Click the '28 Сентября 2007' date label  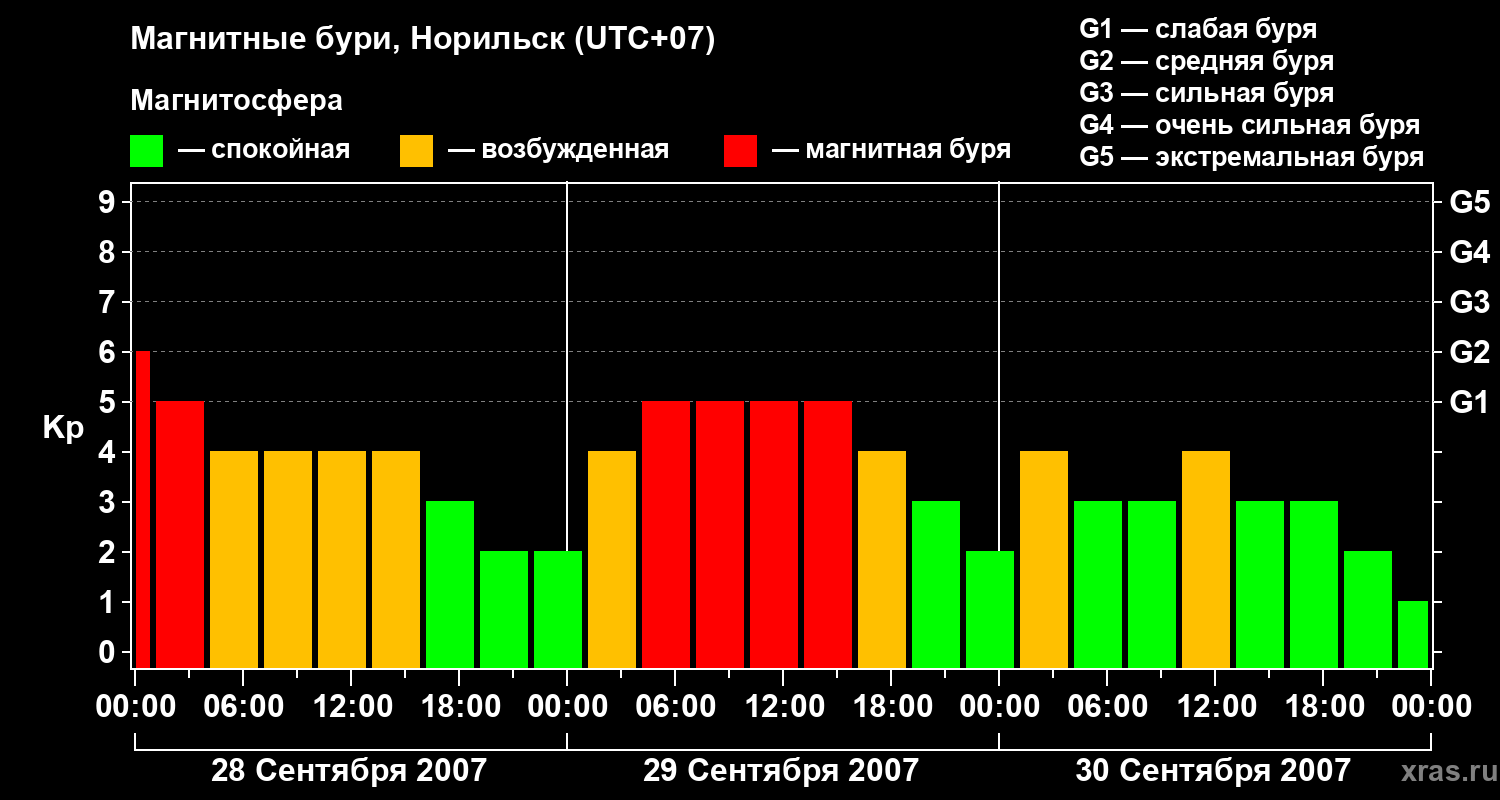pos(349,770)
